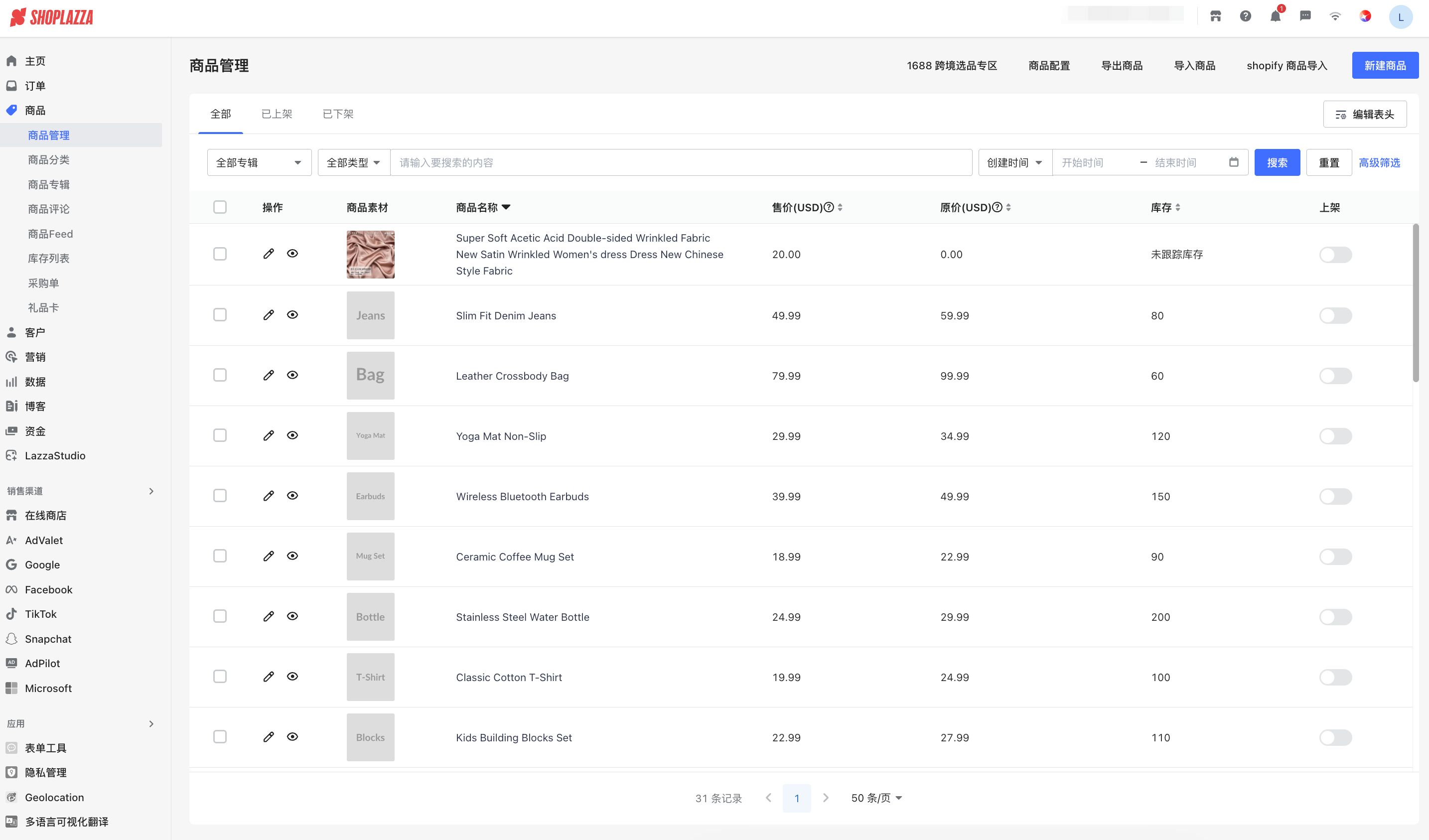Viewport: 1429px width, 840px height.
Task: Preview the Stainless Steel Water Bottle product
Action: (x=292, y=616)
